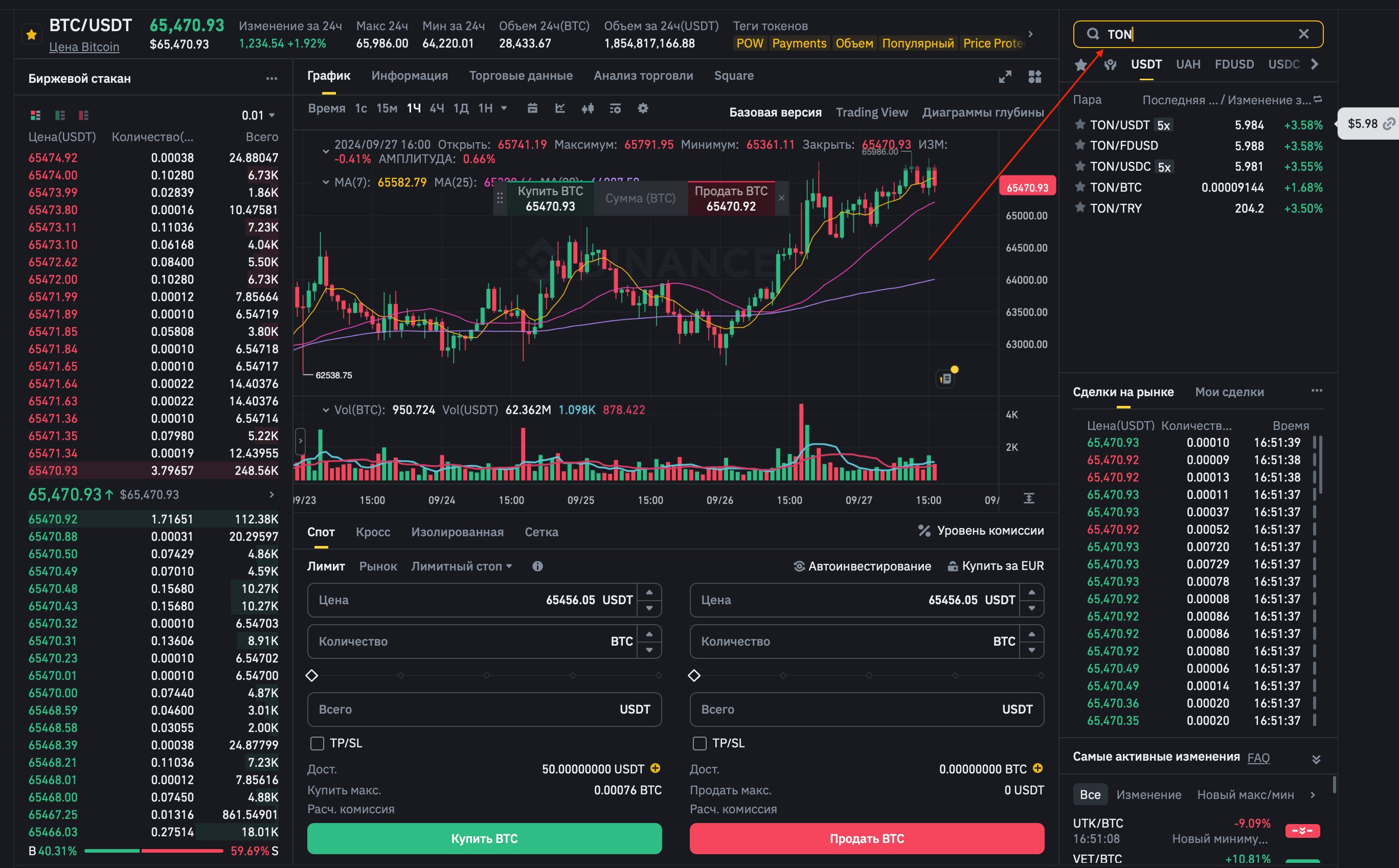The width and height of the screenshot is (1399, 868).
Task: Open chart settings gear
Action: (643, 108)
